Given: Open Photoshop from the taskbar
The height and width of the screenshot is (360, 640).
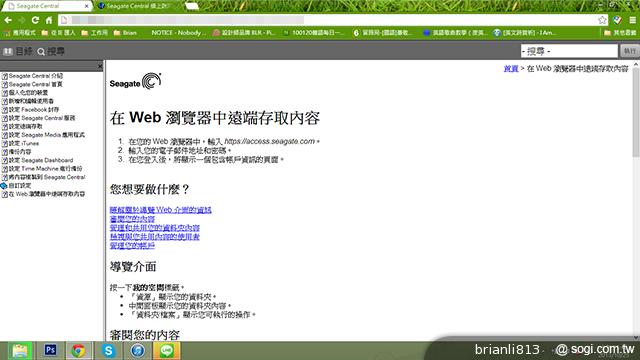Looking at the screenshot, I should pyautogui.click(x=50, y=350).
